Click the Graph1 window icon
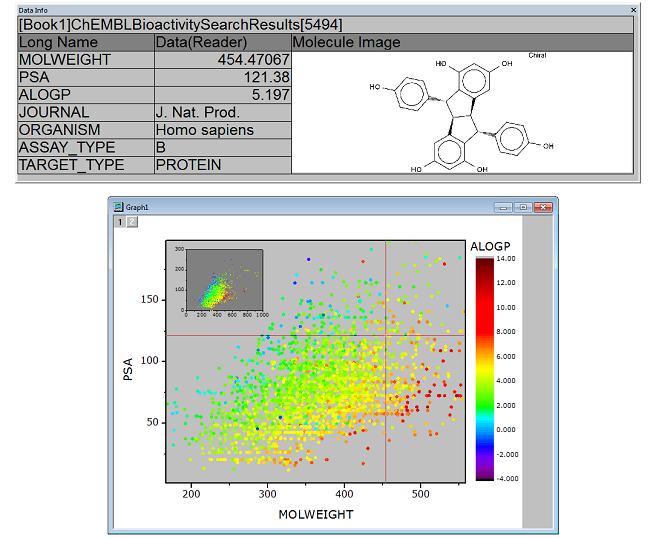The image size is (650, 538). pyautogui.click(x=118, y=206)
